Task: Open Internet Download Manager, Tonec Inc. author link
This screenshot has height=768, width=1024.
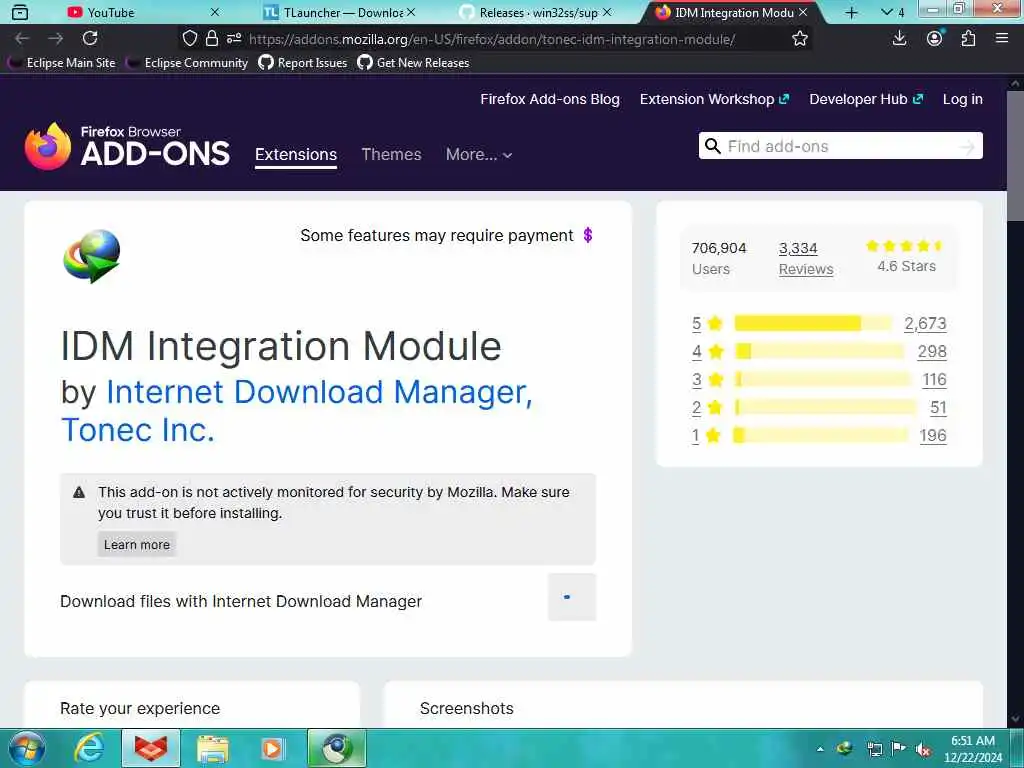Action: (x=297, y=411)
